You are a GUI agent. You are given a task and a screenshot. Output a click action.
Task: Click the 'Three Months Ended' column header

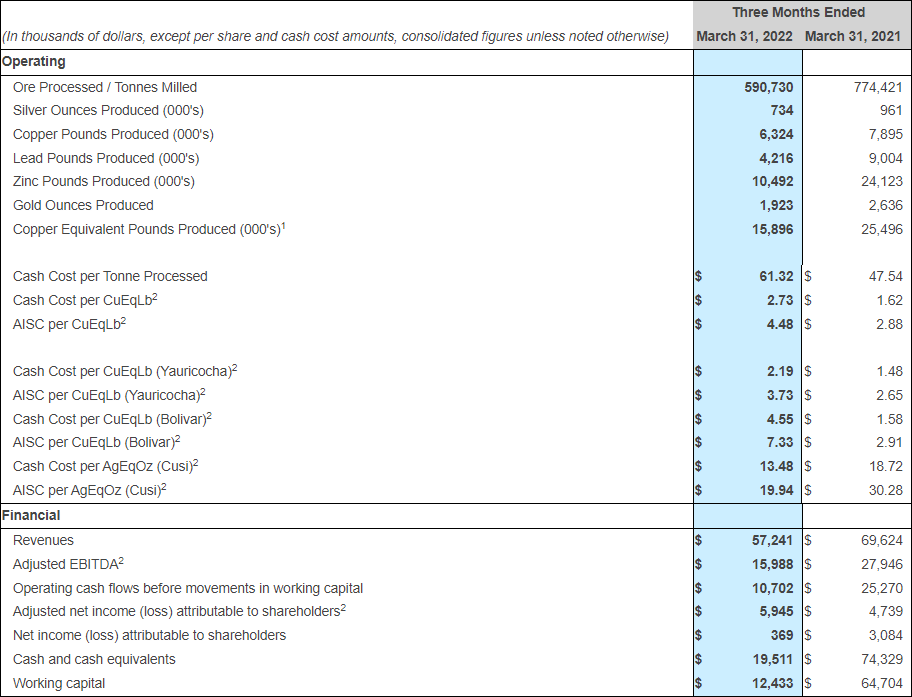point(798,12)
